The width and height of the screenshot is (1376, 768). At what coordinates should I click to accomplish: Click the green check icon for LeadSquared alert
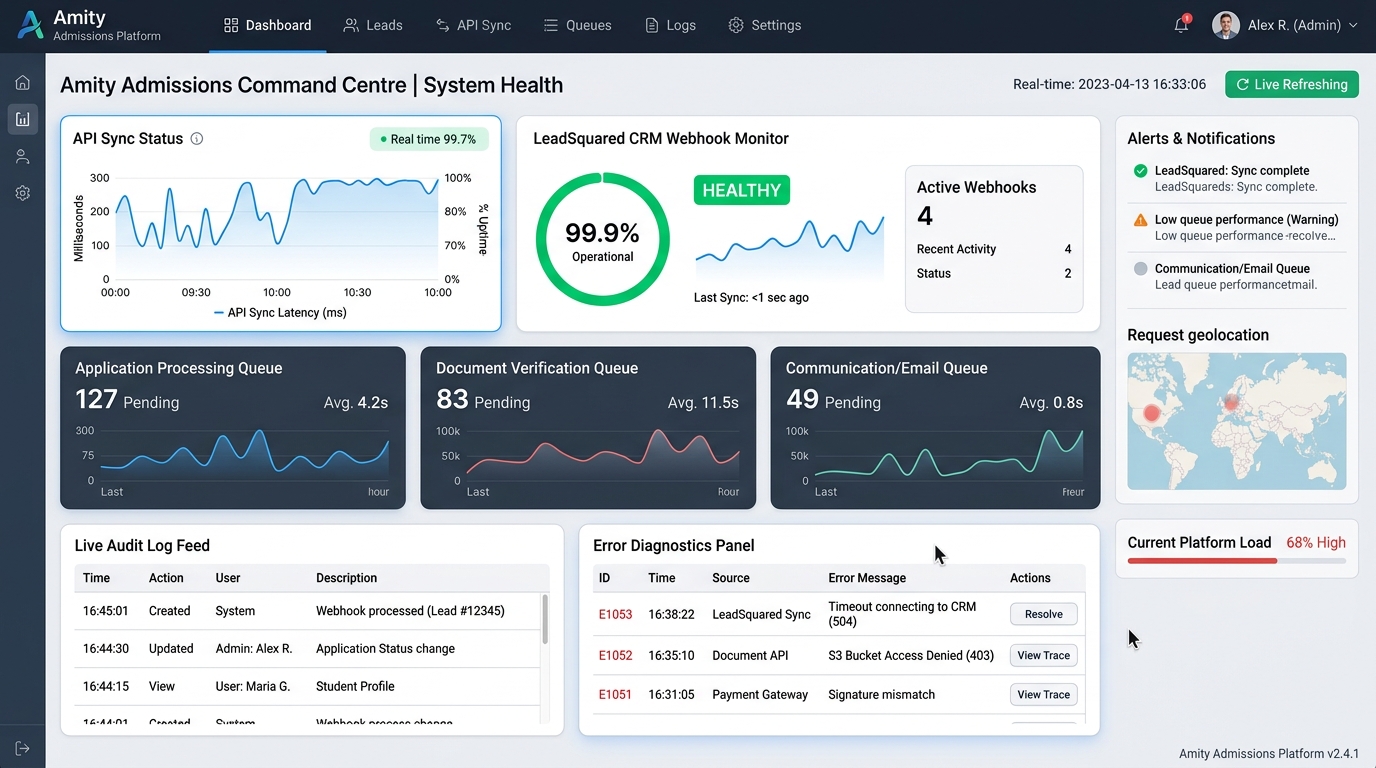point(1140,171)
